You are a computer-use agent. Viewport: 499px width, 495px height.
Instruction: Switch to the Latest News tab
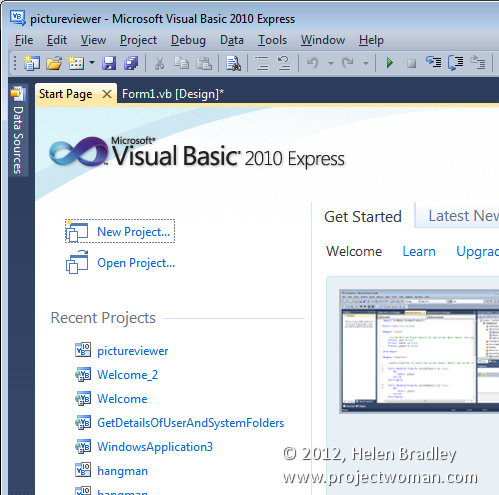pos(463,216)
